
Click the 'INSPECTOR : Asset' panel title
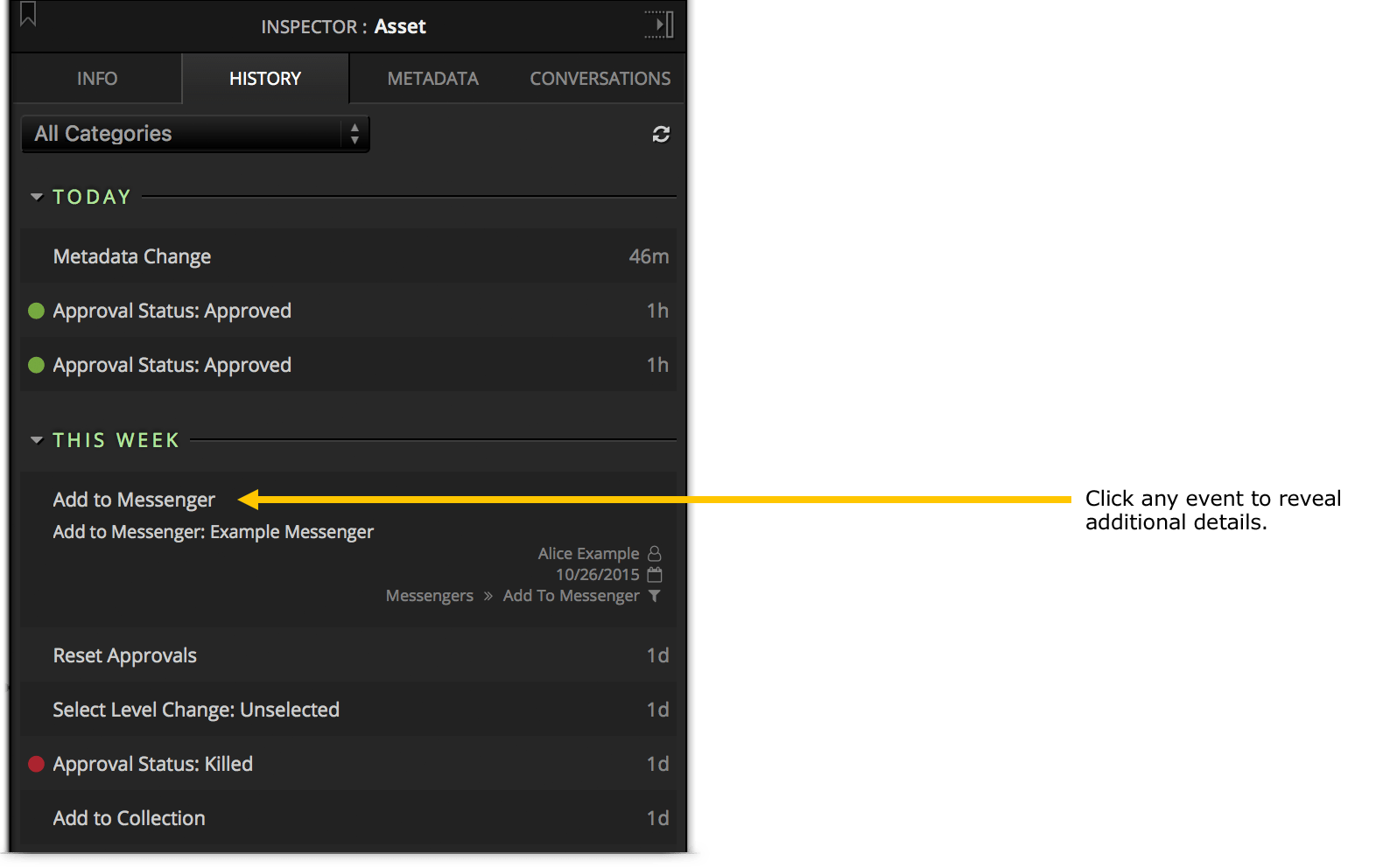pos(343,27)
